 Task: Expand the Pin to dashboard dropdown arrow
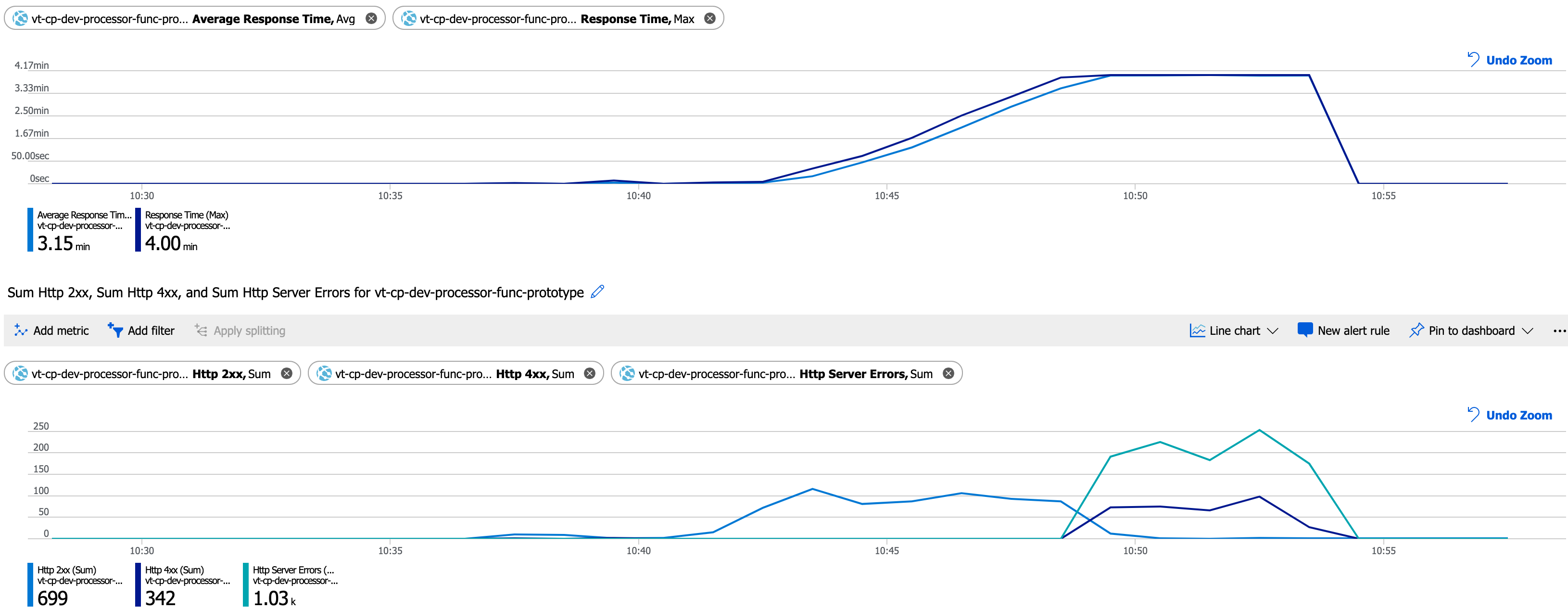coord(1529,330)
